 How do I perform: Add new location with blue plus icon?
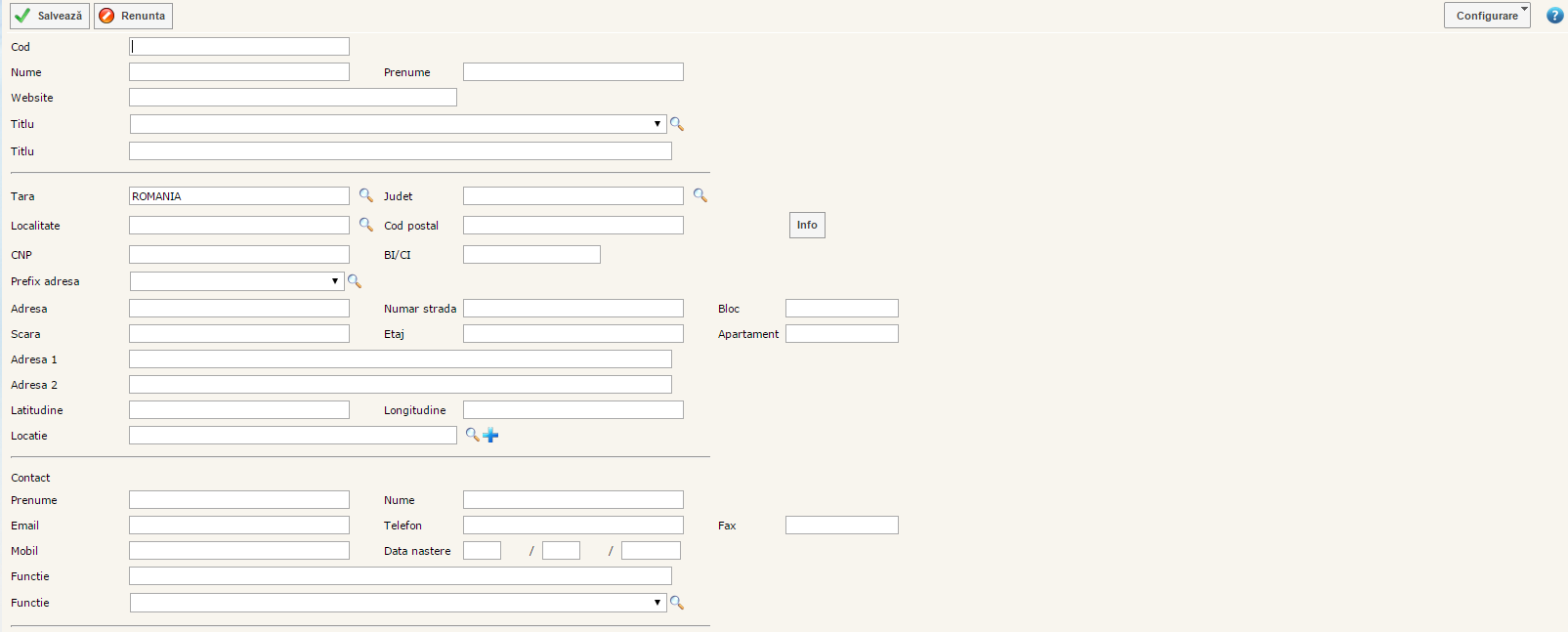490,436
